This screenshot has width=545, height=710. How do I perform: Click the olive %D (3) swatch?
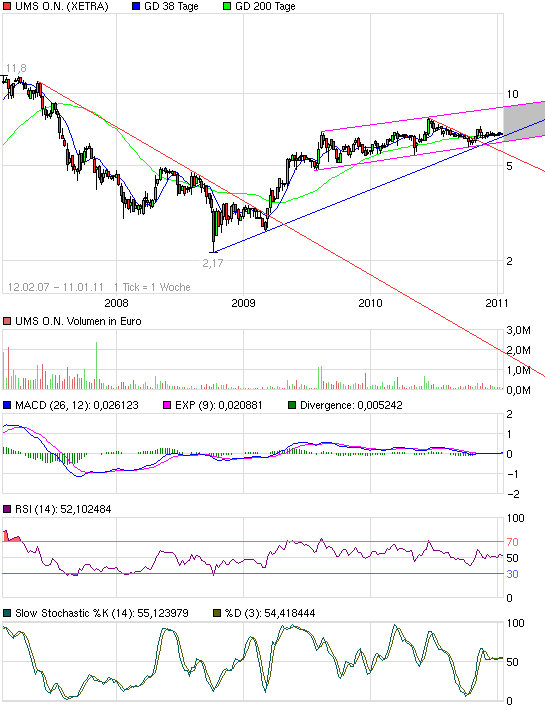pos(217,613)
